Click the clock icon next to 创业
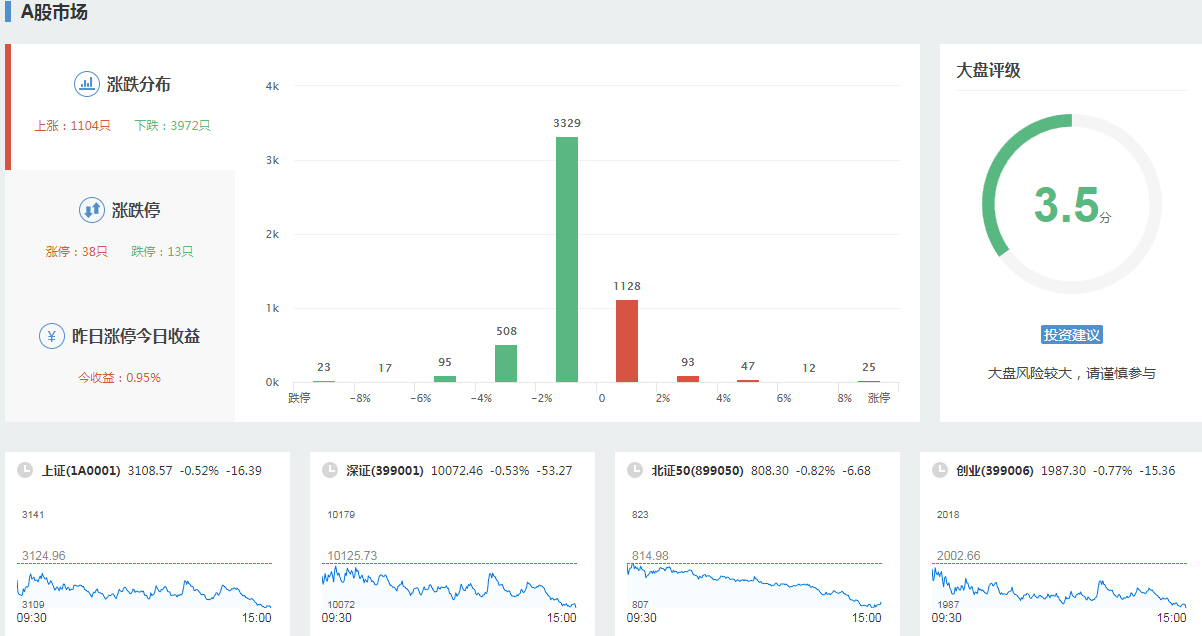Screen dimensions: 1202x636 940,470
